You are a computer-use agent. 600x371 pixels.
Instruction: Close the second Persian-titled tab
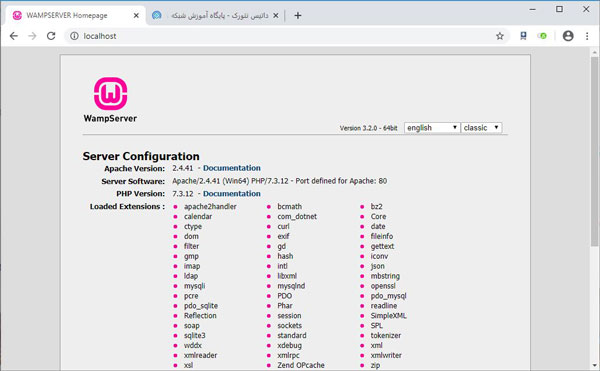coord(276,16)
